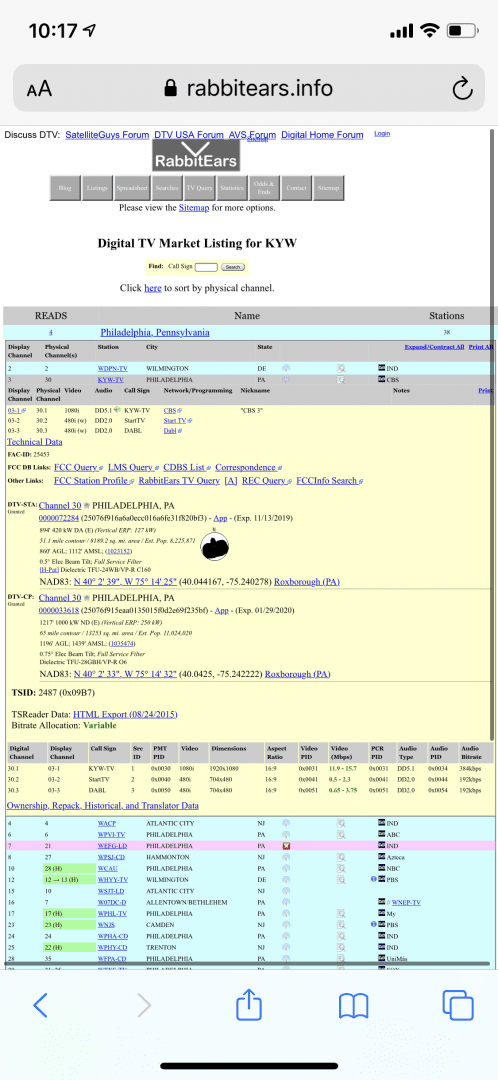
Task: Tap the rabbitears.info address bar
Action: tap(249, 88)
